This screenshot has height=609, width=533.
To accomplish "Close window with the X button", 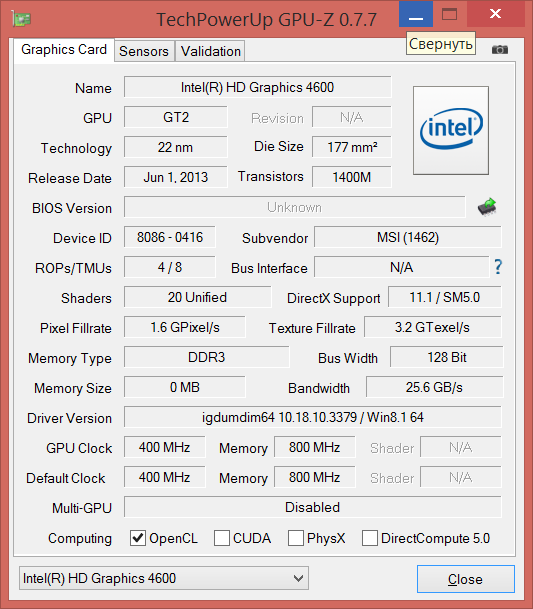I will [495, 14].
